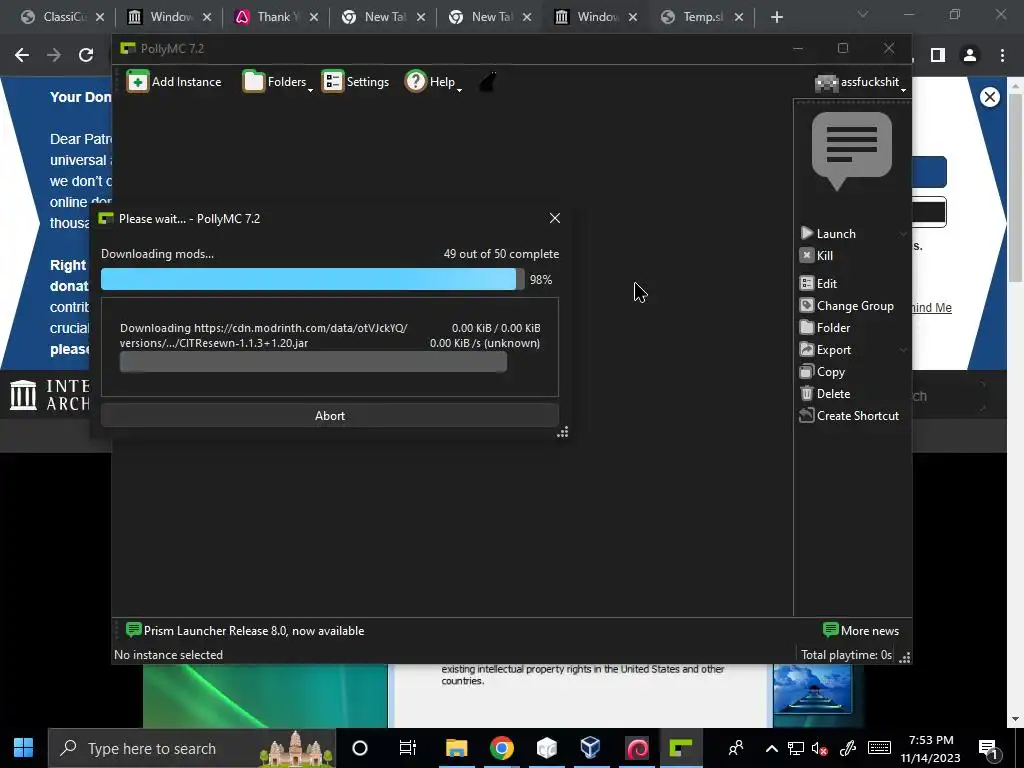Click the Add Instance toolbar button

point(174,82)
